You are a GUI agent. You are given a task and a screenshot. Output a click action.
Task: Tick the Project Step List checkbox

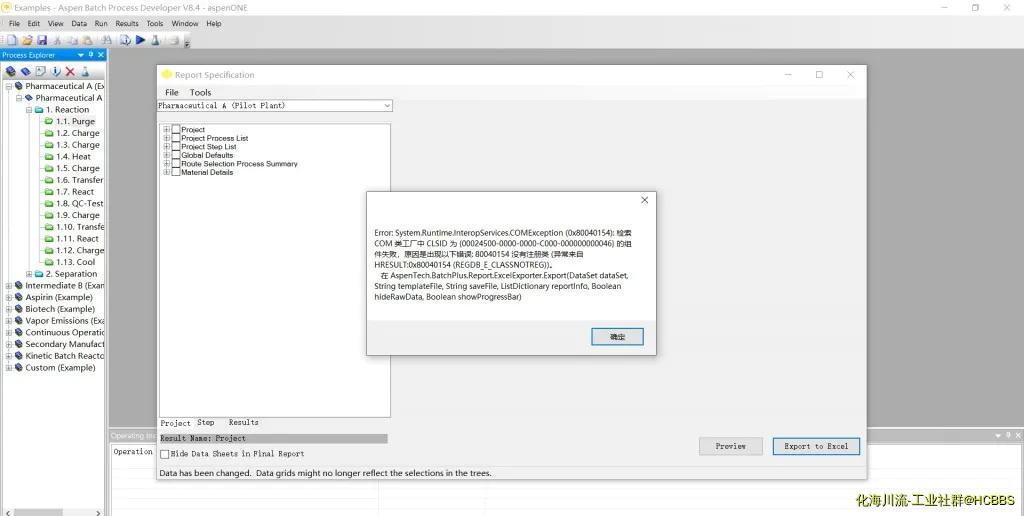tap(176, 146)
